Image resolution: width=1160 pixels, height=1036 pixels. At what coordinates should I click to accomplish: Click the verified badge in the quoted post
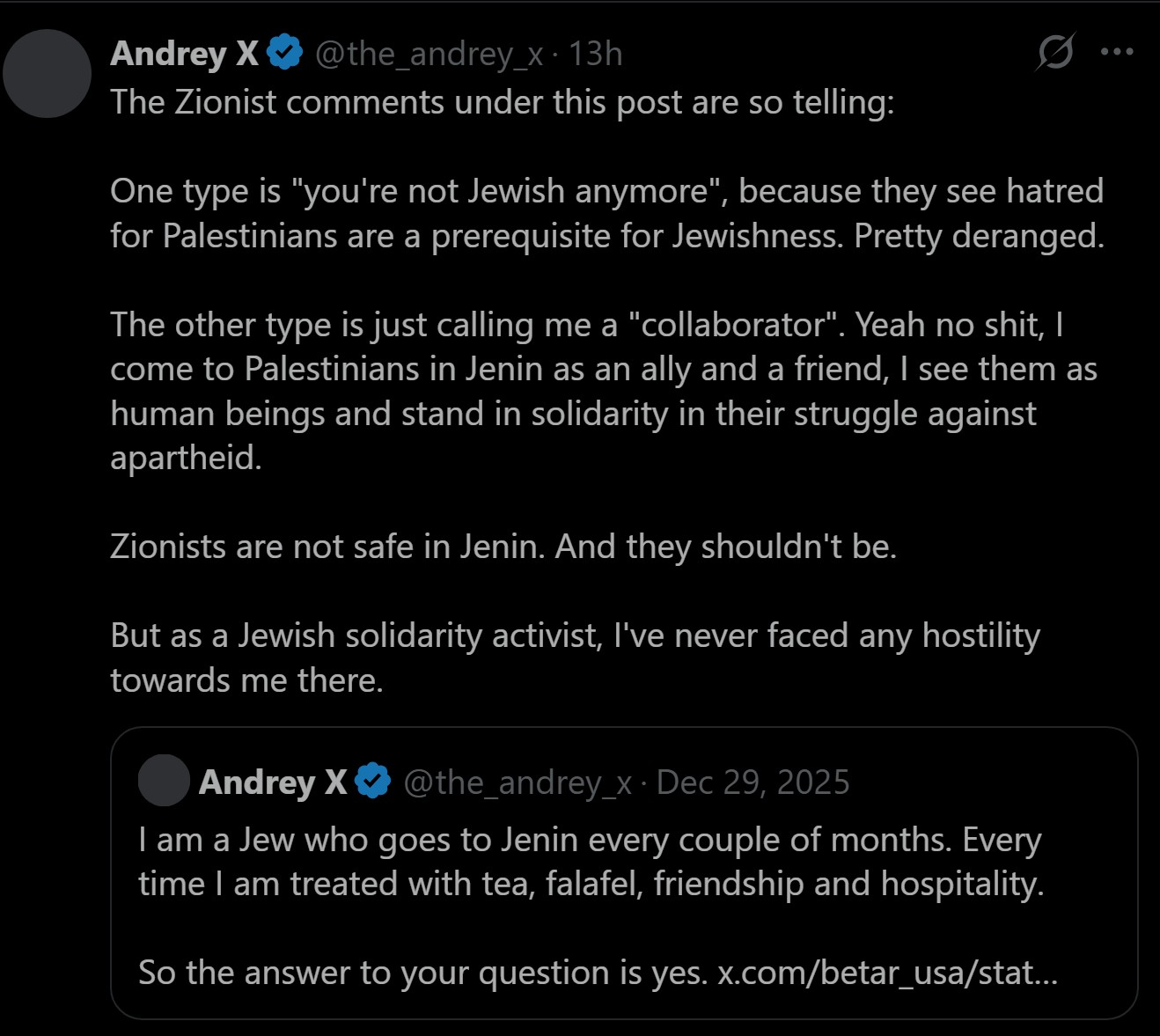point(373,782)
